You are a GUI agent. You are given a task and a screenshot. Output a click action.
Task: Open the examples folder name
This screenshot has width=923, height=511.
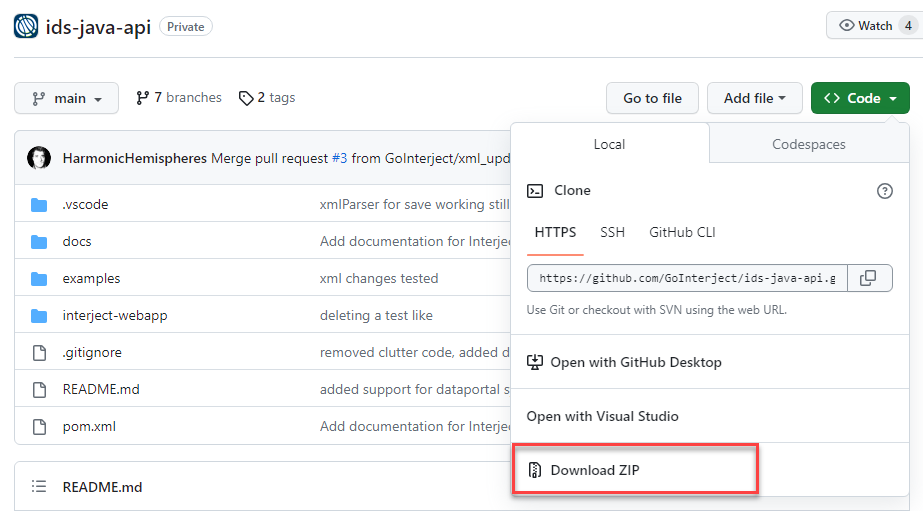pos(91,278)
